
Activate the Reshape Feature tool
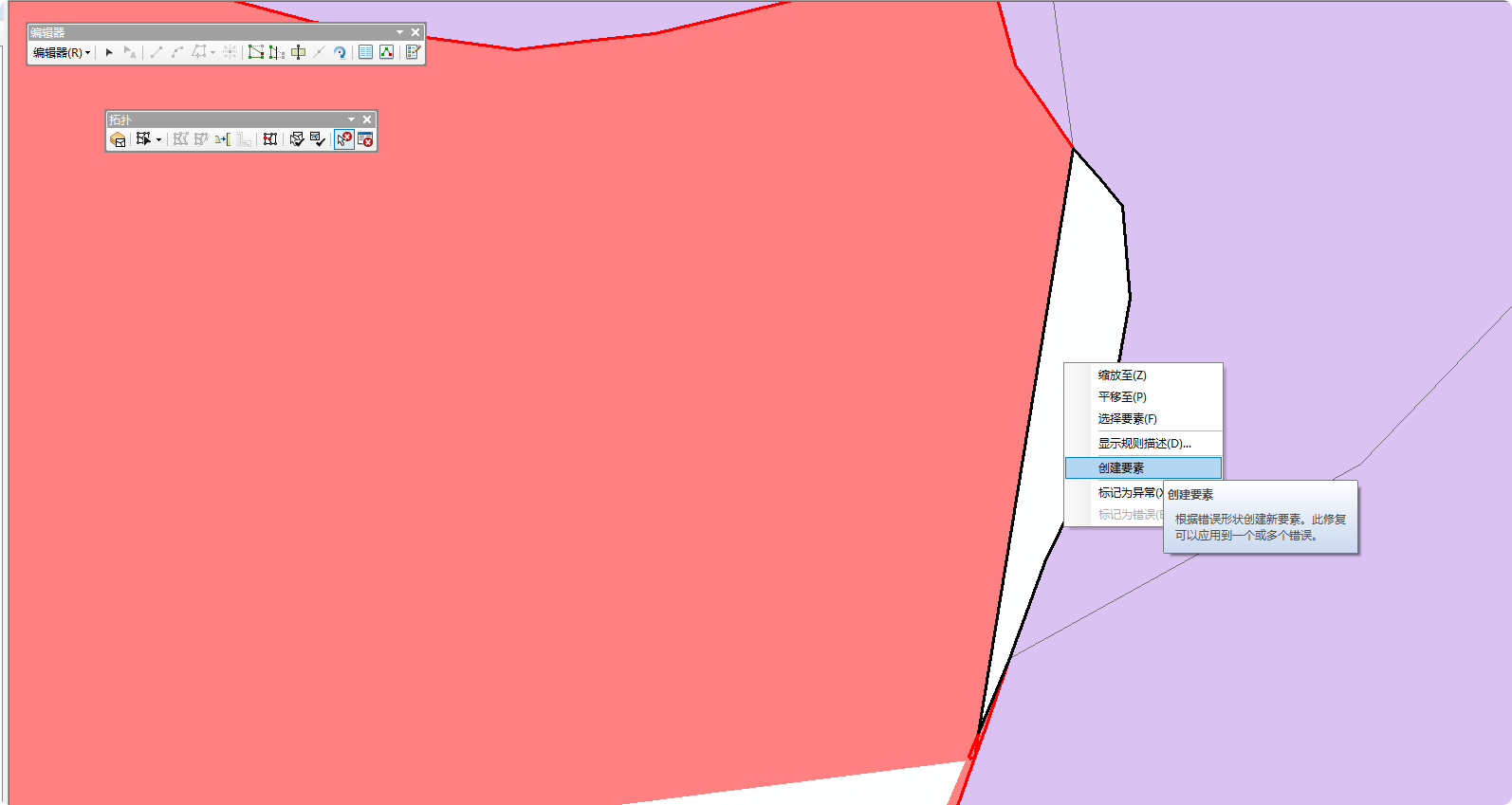coord(277,52)
